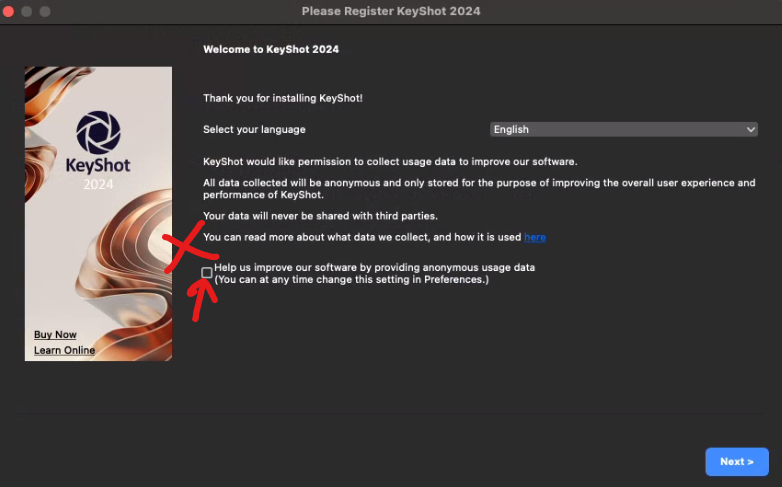This screenshot has width=782, height=487.
Task: Click the 'Thank you for installing KeyShot!' text
Action: click(x=283, y=97)
